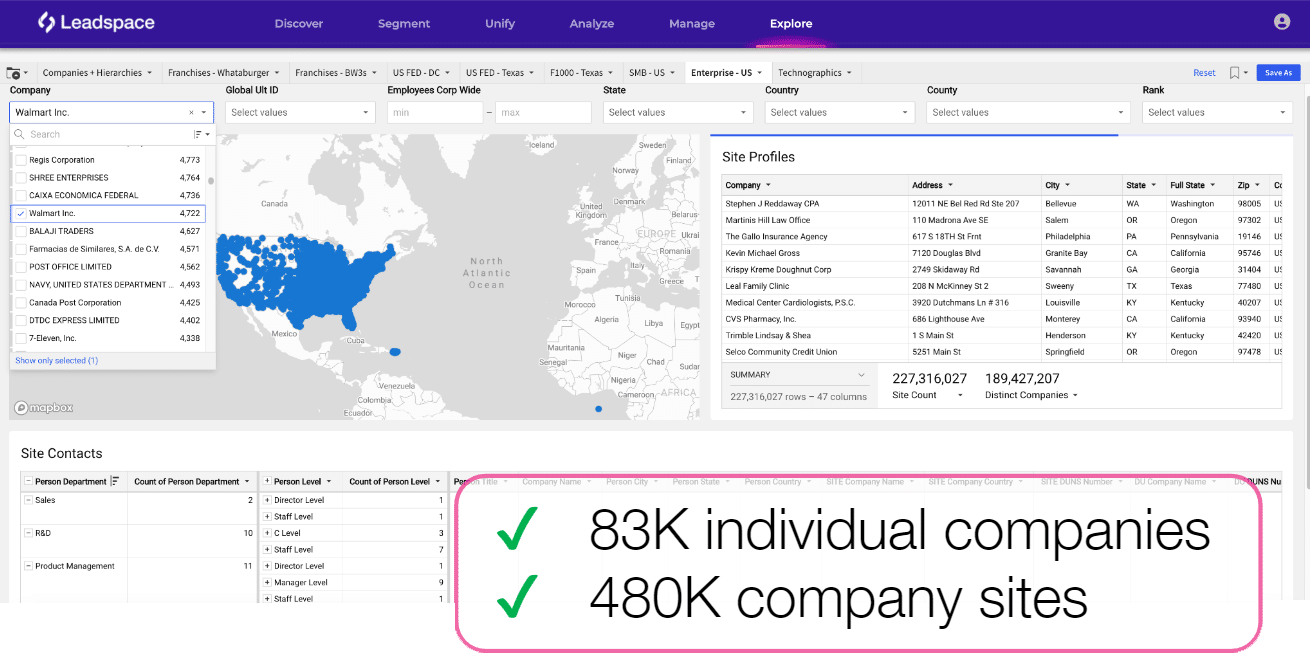Click the Reset link
Viewport: 1310px width, 653px height.
pos(1204,73)
